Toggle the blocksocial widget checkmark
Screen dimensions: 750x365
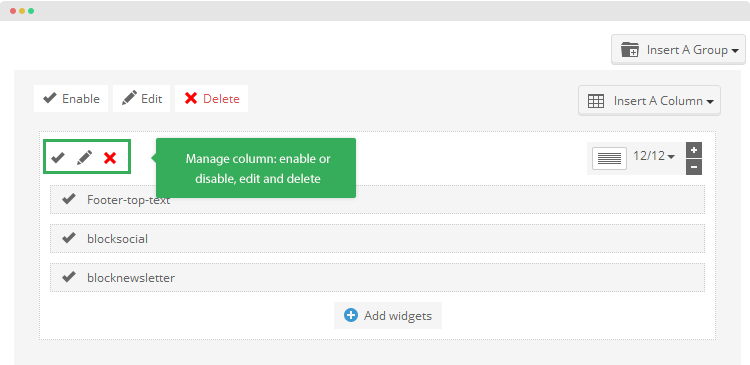(x=69, y=238)
